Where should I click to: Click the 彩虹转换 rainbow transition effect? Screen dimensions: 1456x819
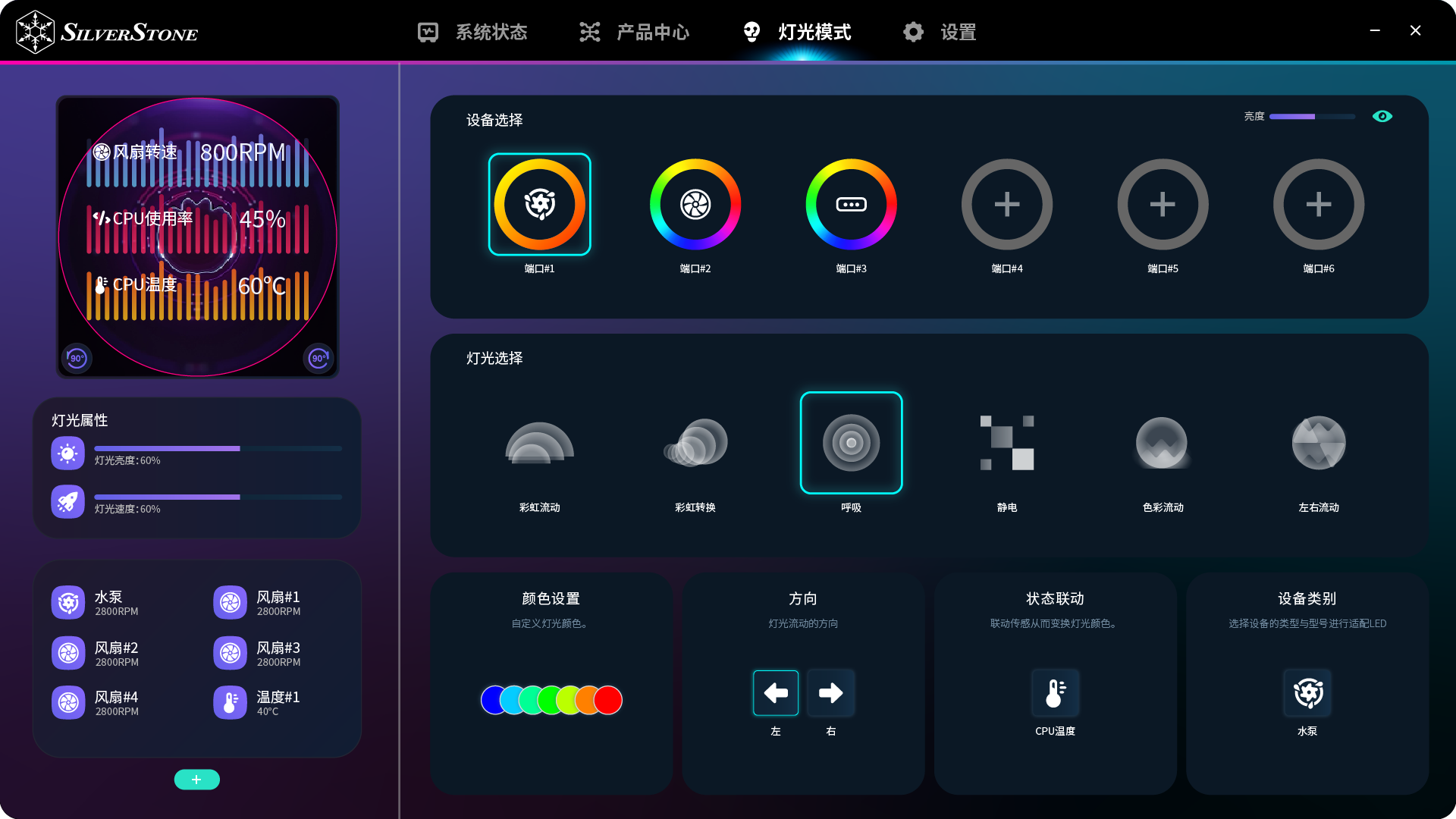pos(695,443)
